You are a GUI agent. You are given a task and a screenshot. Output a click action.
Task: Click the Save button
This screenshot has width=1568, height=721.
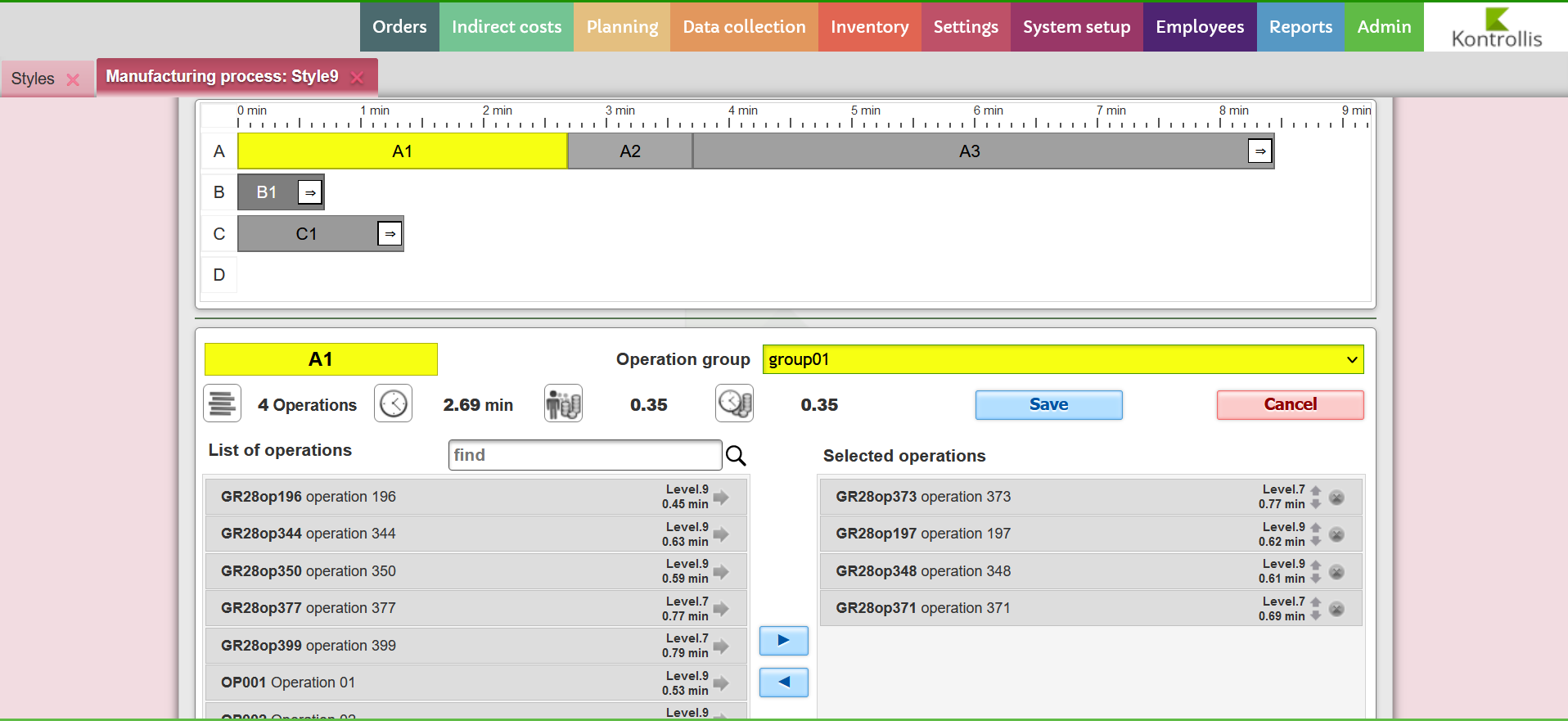point(1048,404)
